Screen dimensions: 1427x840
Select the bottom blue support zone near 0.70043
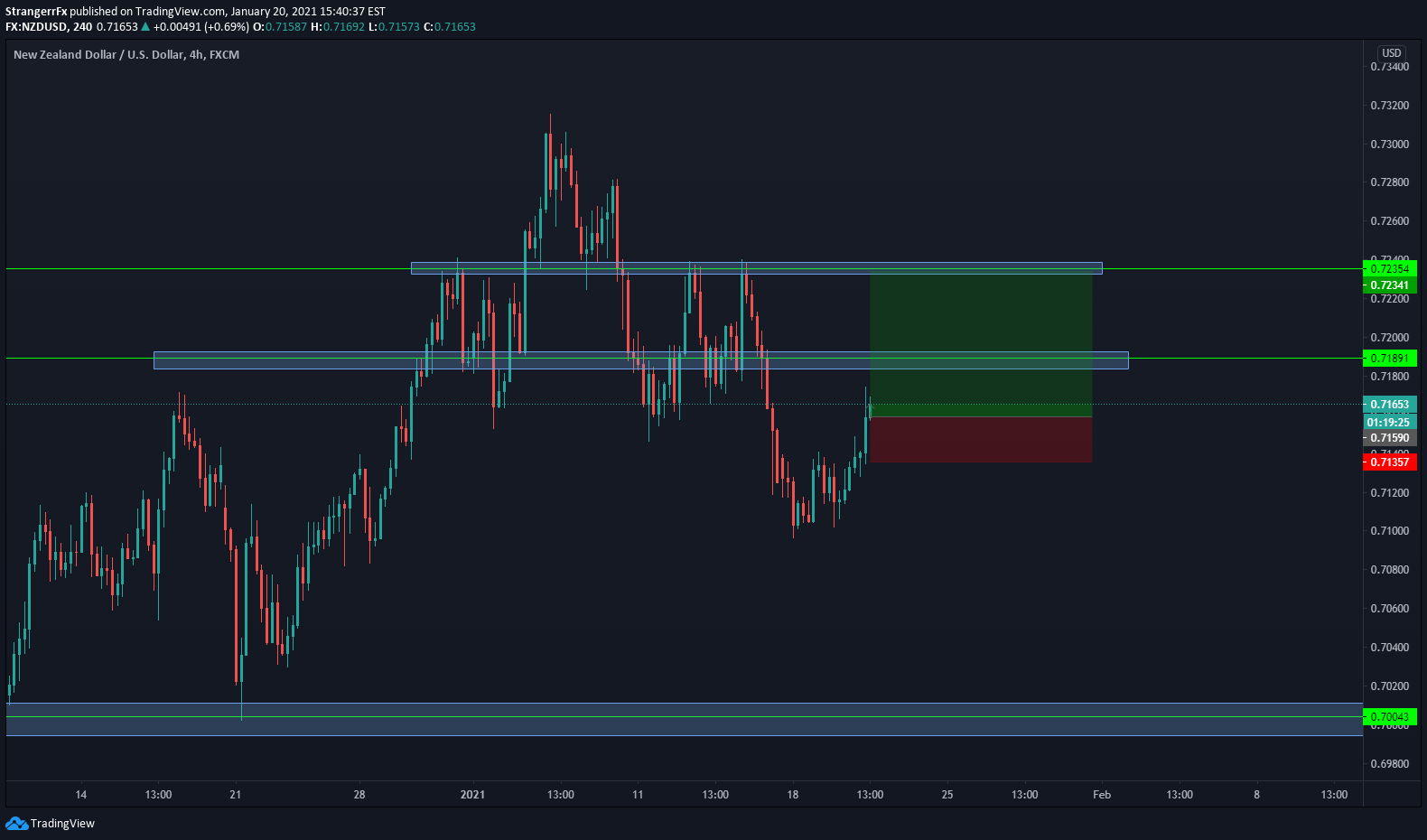click(x=684, y=719)
